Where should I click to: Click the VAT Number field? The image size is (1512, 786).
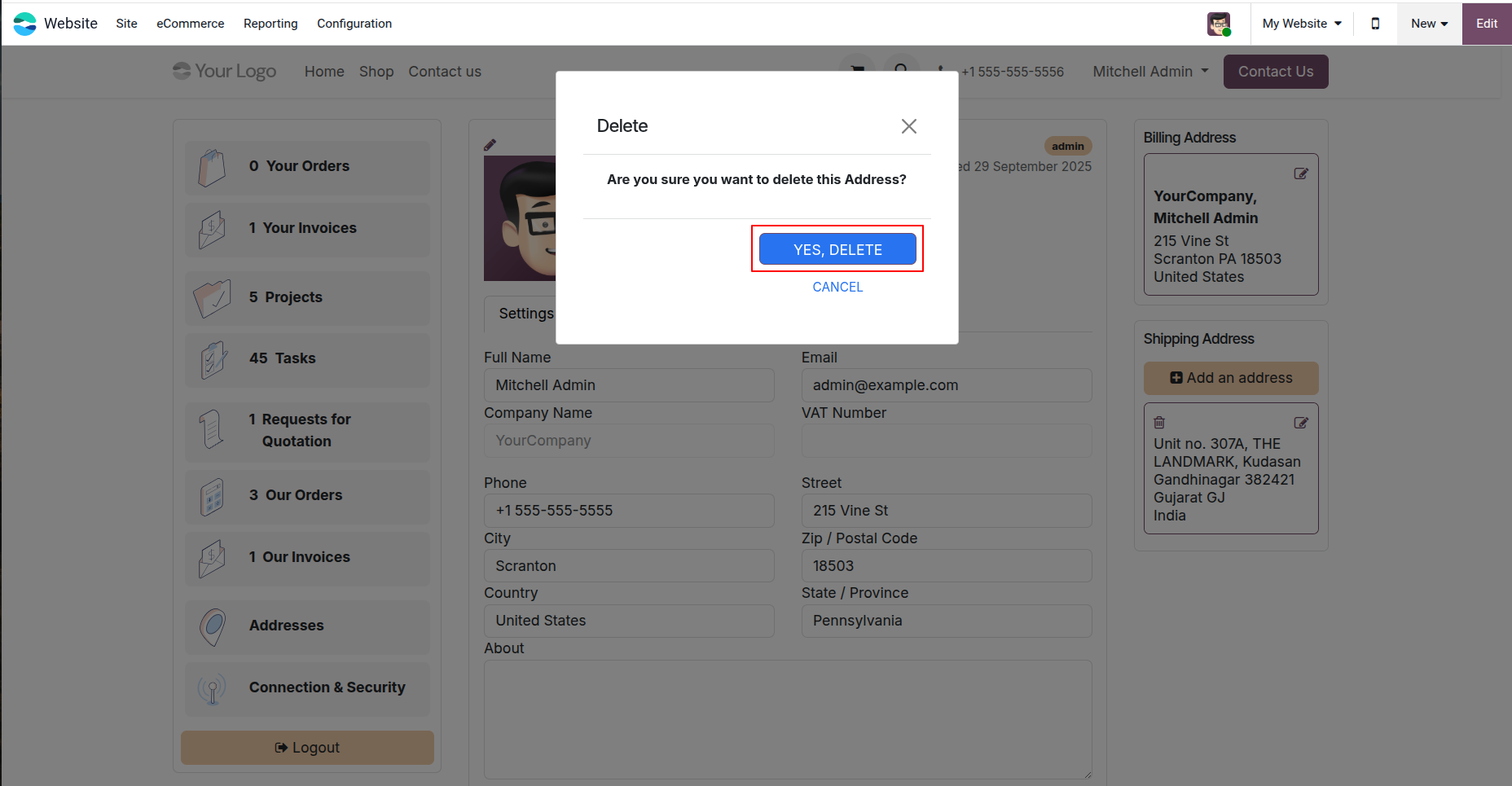tap(947, 441)
